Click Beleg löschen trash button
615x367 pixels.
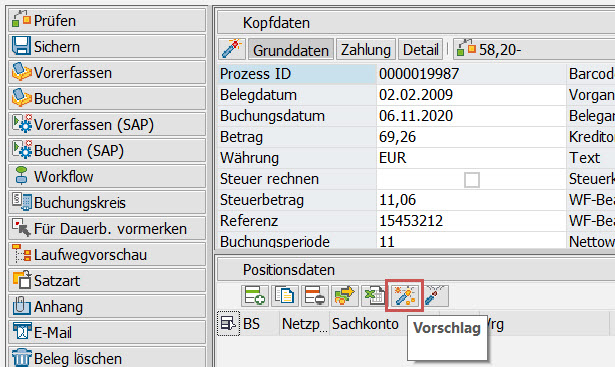tap(107, 358)
